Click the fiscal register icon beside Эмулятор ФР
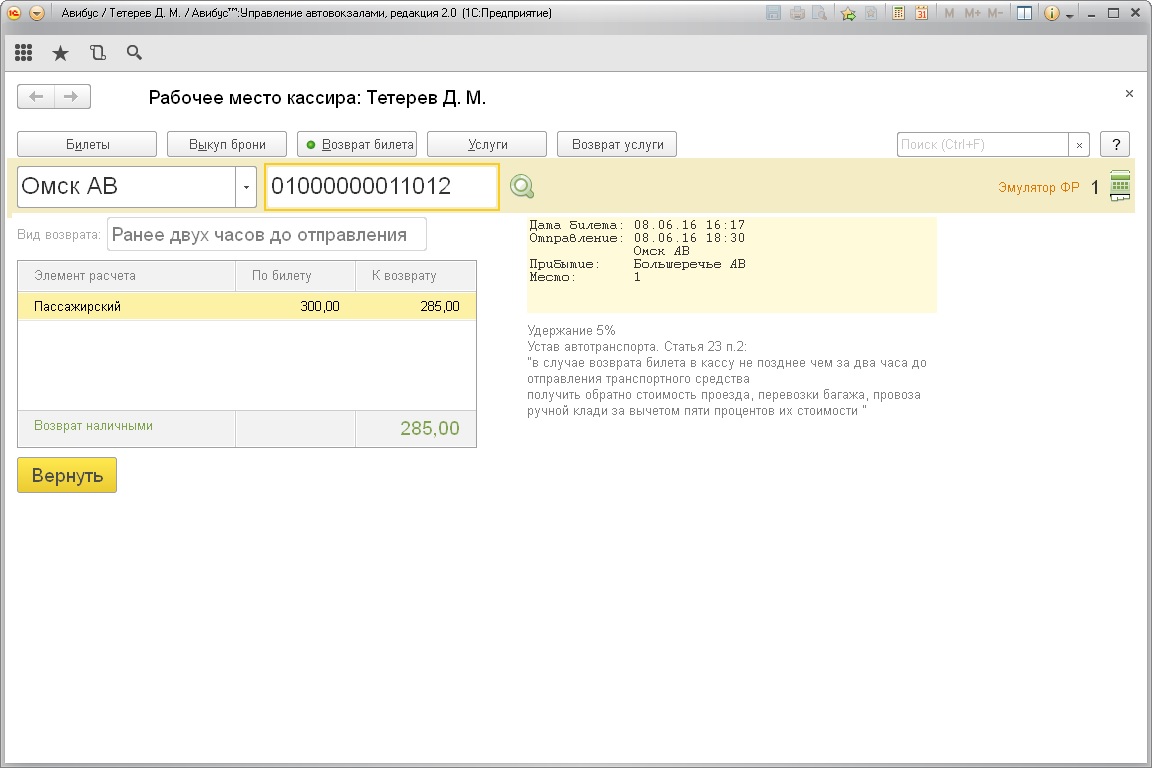This screenshot has width=1152, height=768. (1120, 186)
